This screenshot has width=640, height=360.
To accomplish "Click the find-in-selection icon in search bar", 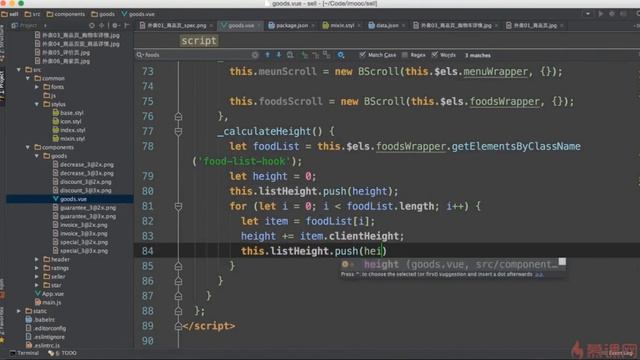I will 290,55.
